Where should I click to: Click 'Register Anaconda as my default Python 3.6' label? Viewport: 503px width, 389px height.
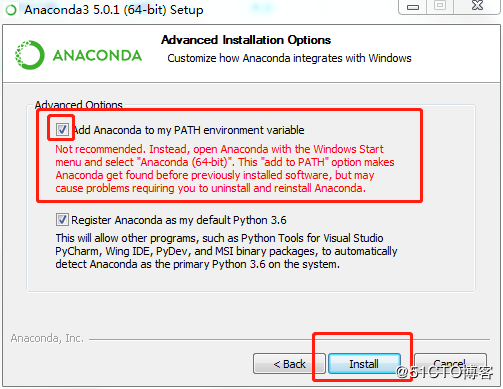(179, 220)
